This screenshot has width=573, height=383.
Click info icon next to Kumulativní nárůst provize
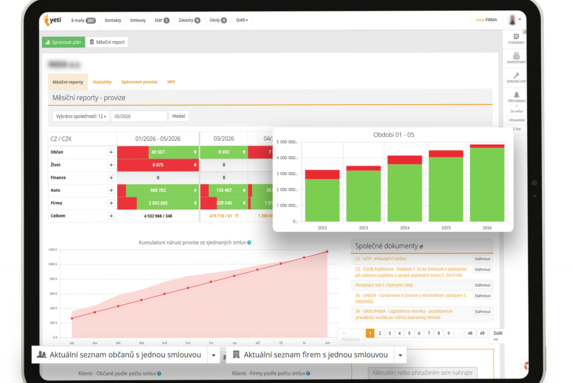pos(249,242)
